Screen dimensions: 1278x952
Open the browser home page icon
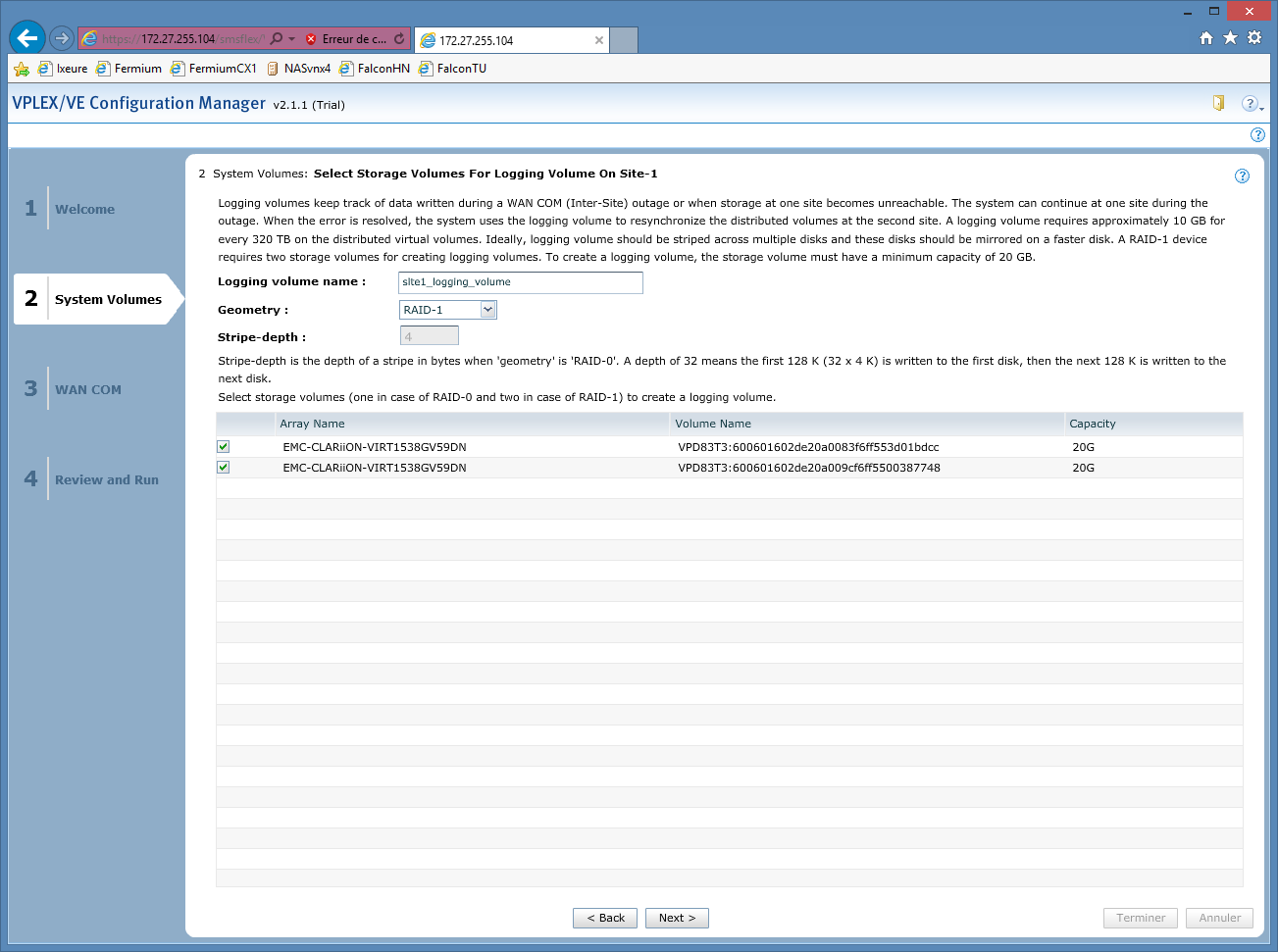[1206, 38]
